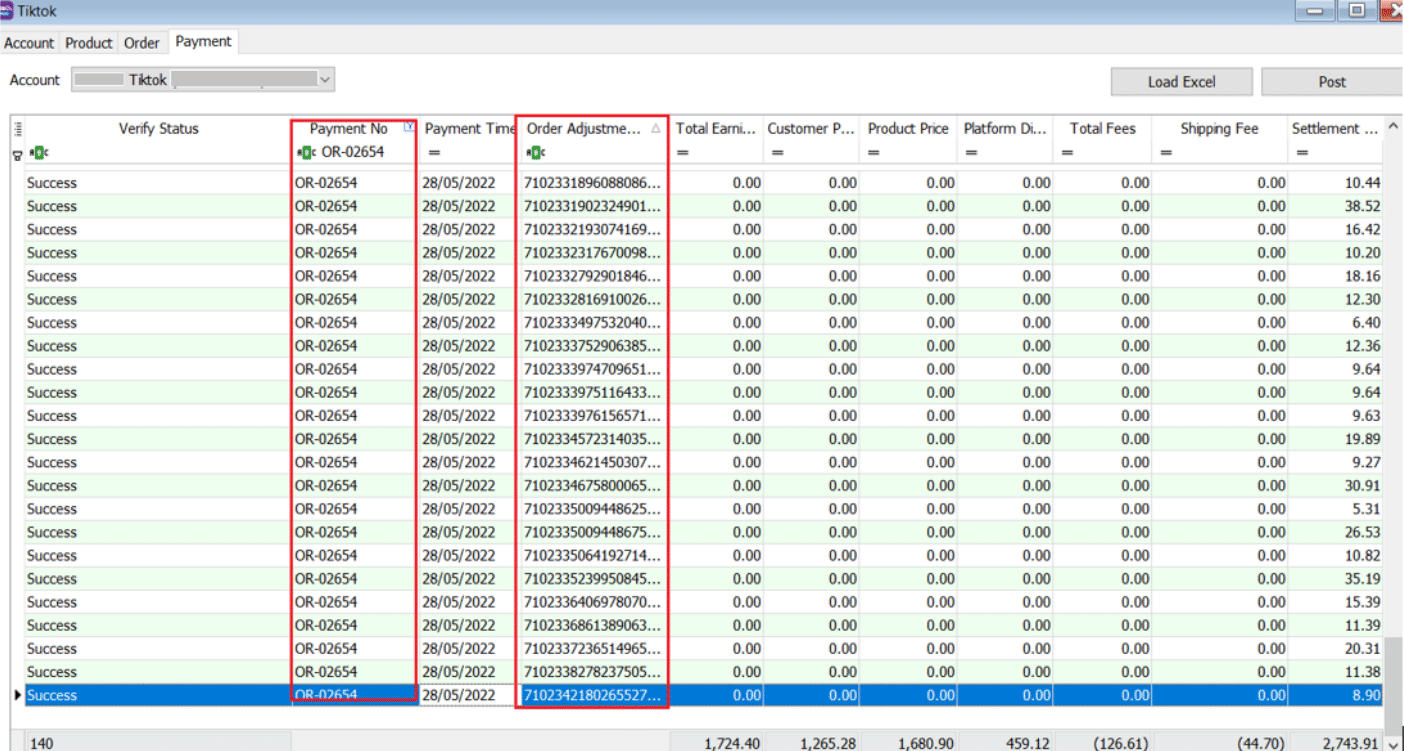The image size is (1404, 751).
Task: Select the row with settlement 38.52
Action: click(700, 206)
